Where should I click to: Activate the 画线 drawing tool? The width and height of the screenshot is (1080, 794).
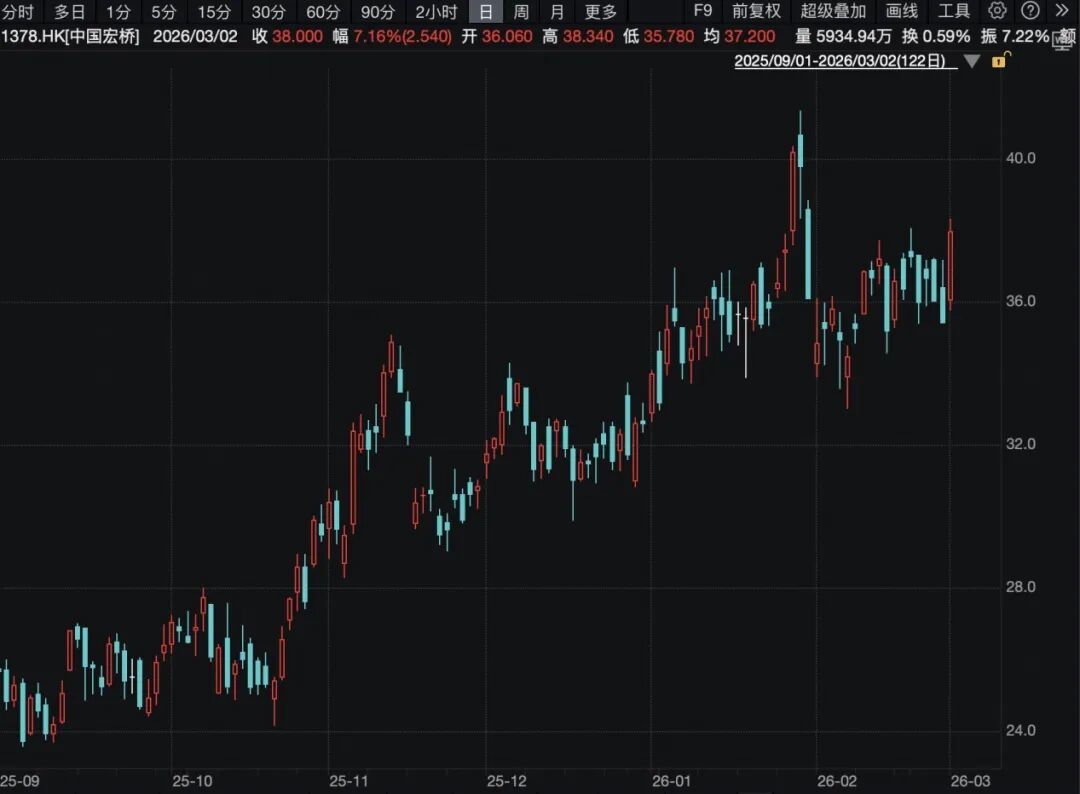pos(902,11)
